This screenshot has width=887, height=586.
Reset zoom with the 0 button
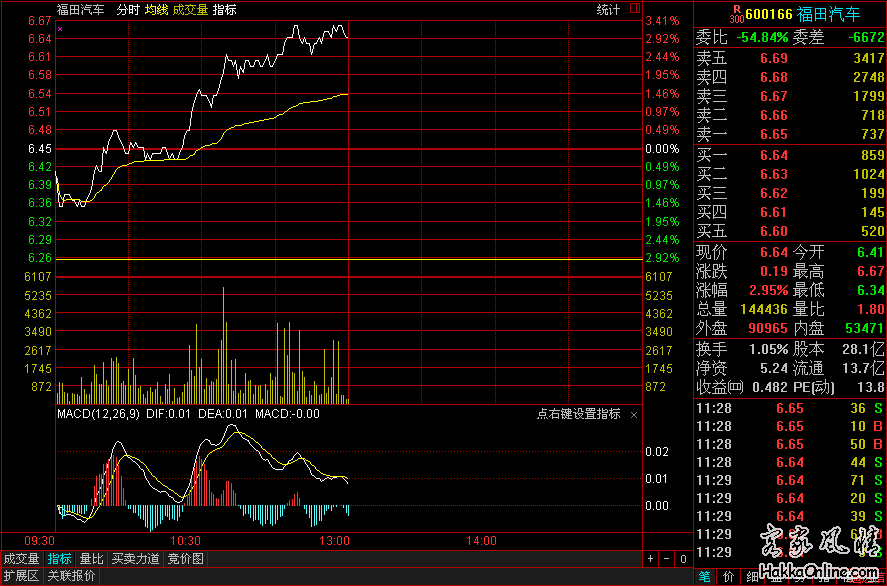pyautogui.click(x=683, y=559)
